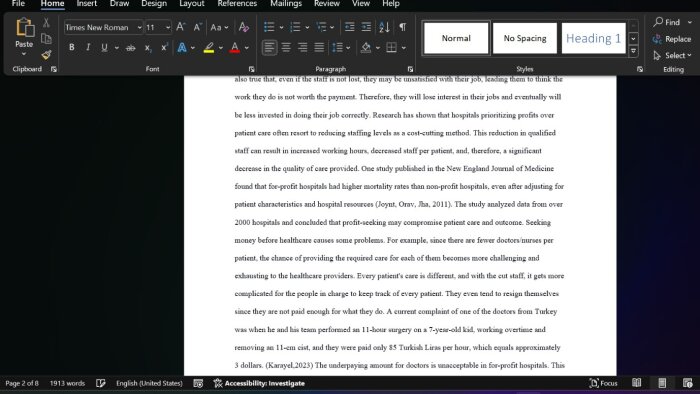Click the 1913 words count
700x394 pixels.
[67, 383]
